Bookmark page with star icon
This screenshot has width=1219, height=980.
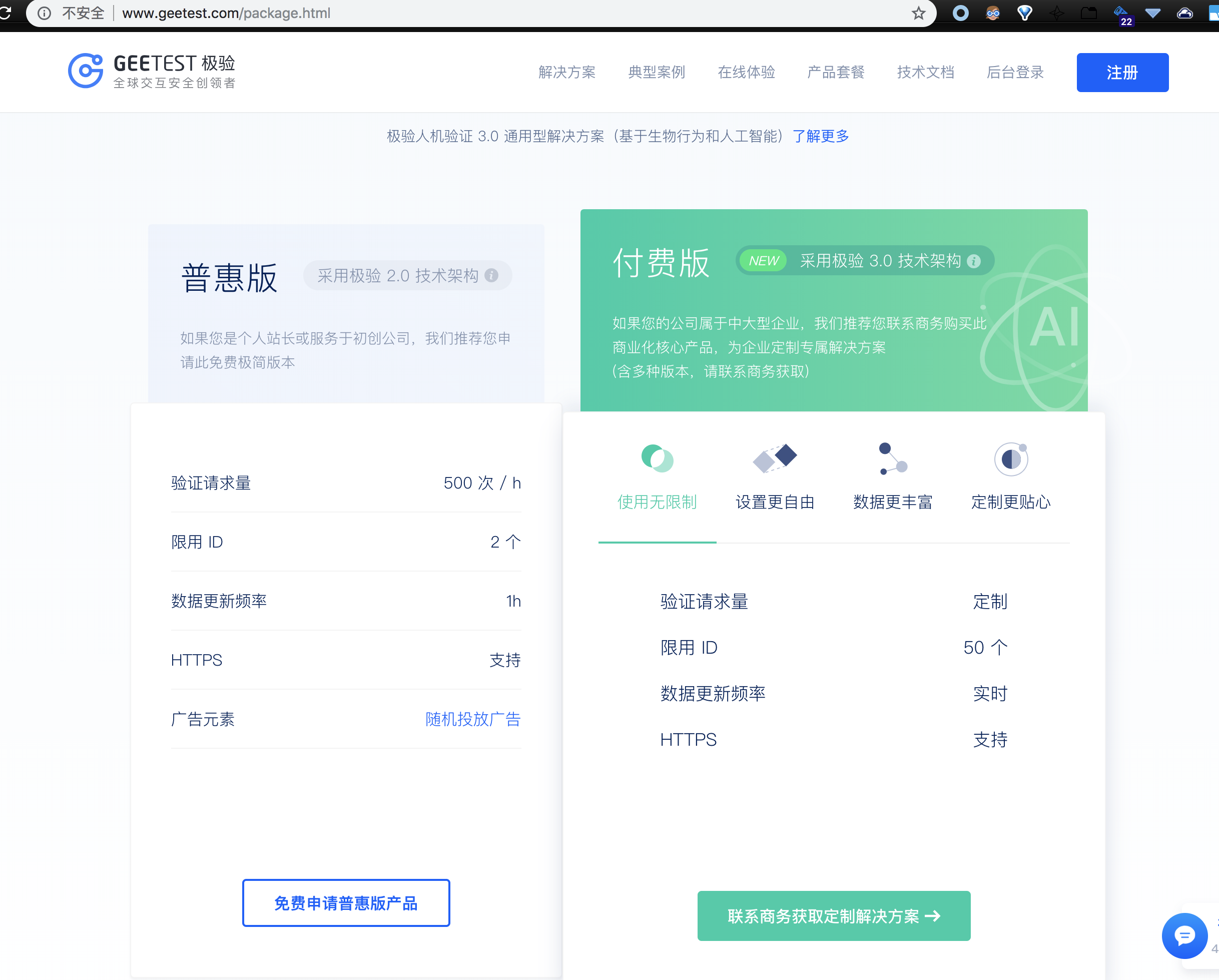918,13
